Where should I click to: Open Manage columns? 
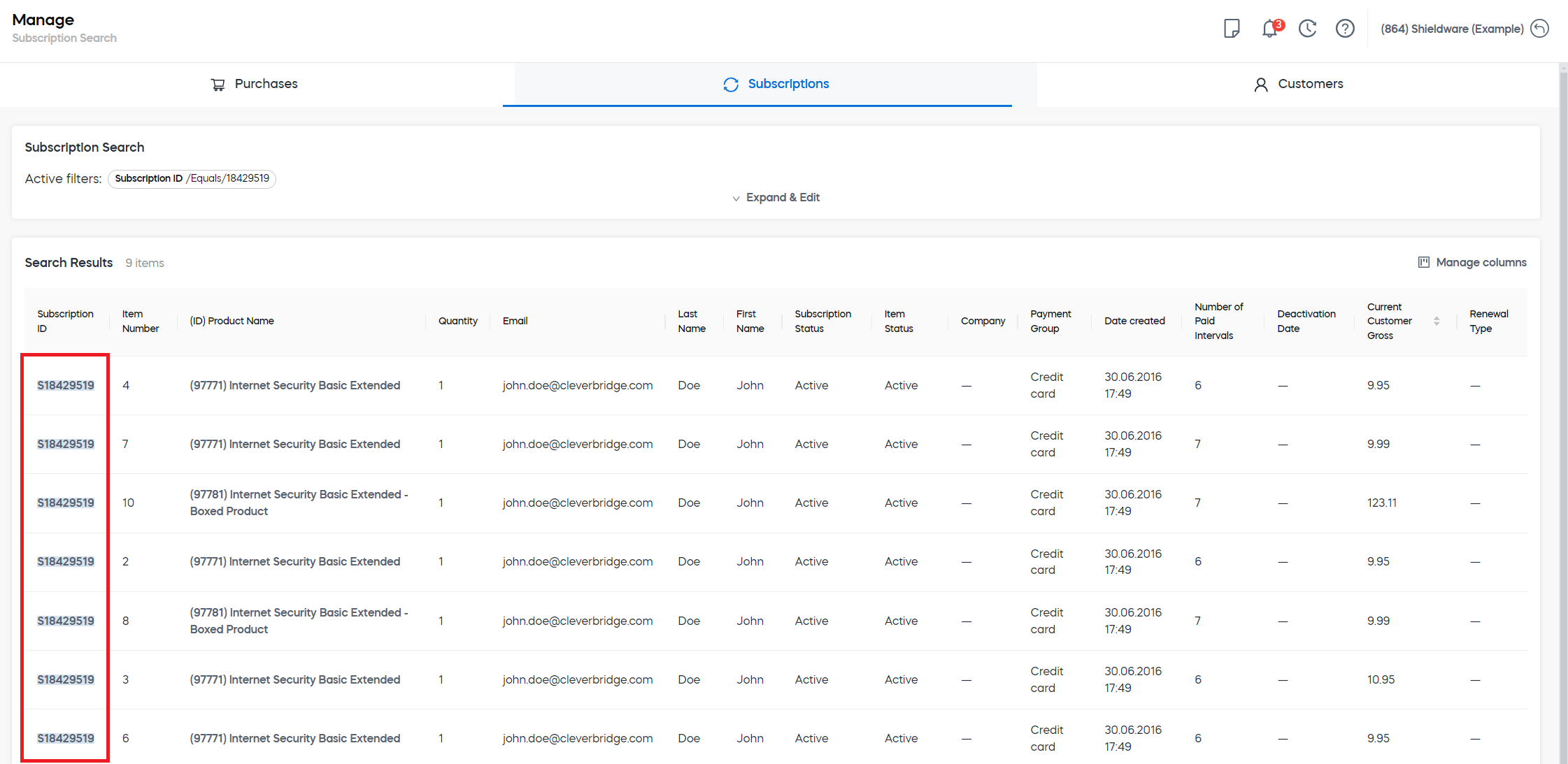1472,262
